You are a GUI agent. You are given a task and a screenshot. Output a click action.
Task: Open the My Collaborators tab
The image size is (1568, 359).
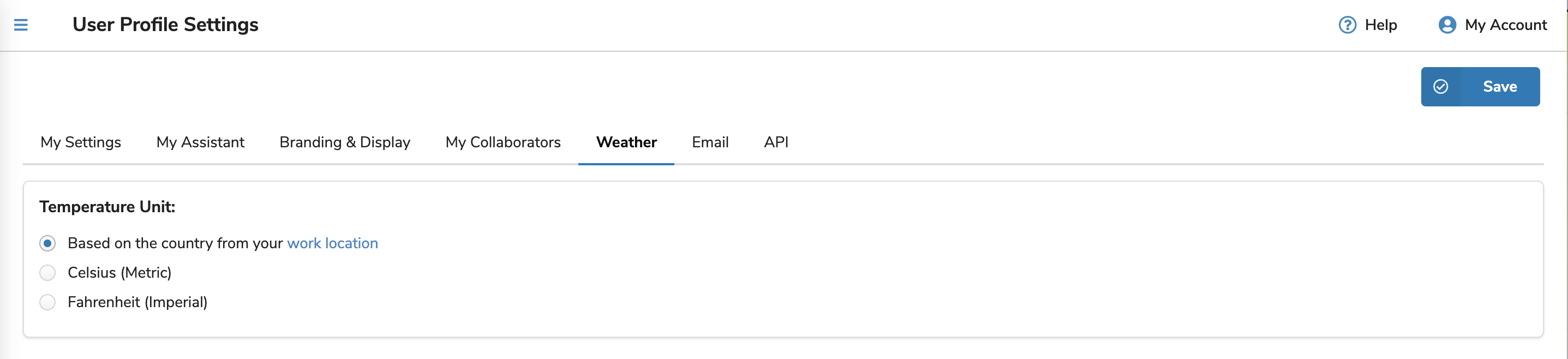503,142
